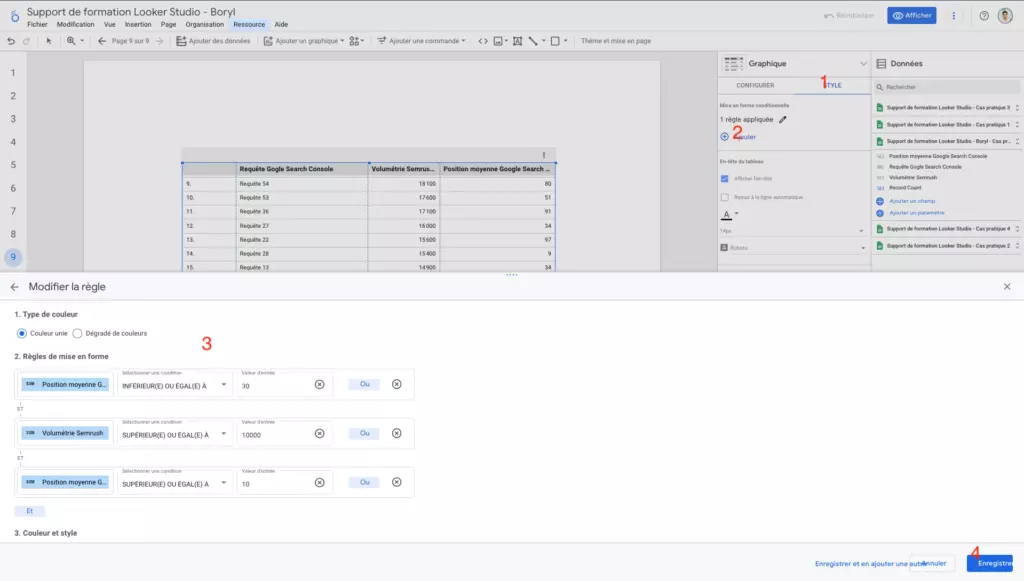Open the table's three-dot chart menu
Screen dimensions: 1024x581
543,155
